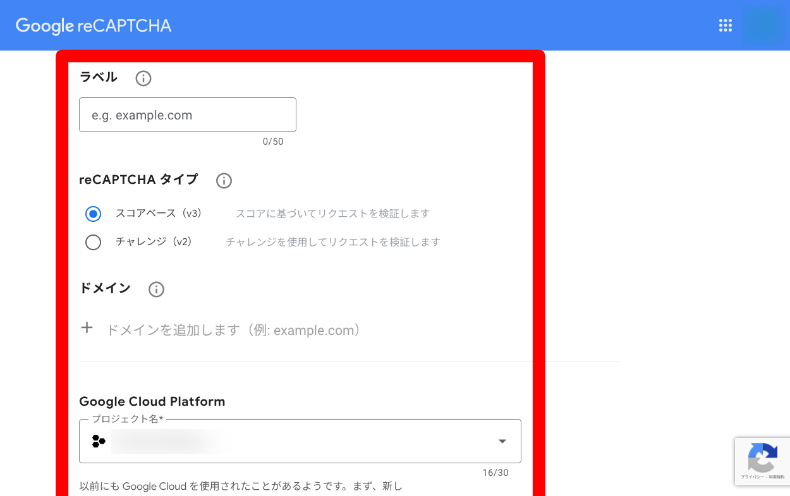Show info tooltip next to ドメイン
The width and height of the screenshot is (790, 496).
(x=156, y=289)
